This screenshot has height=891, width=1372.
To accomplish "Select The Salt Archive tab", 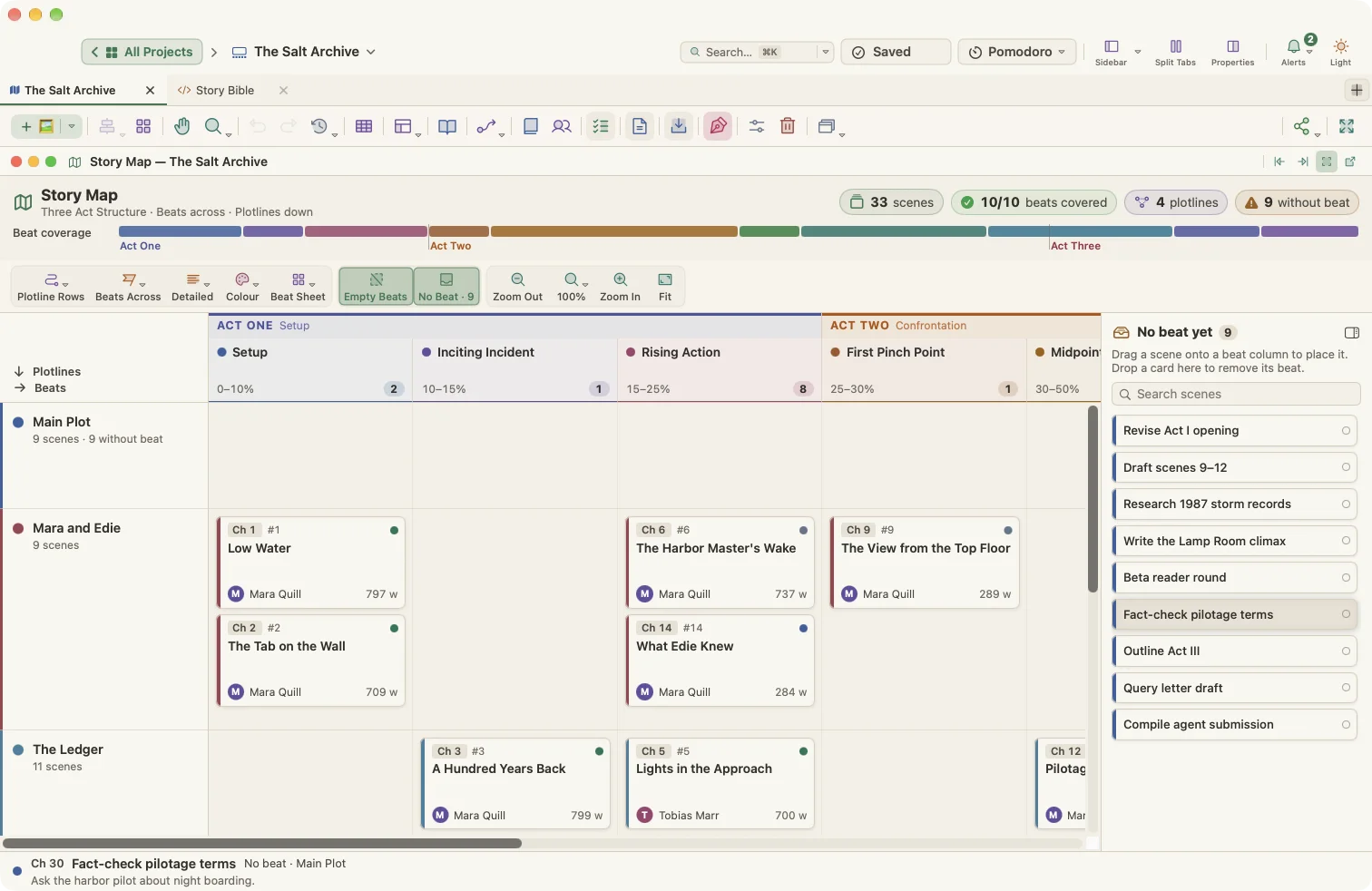I will [x=70, y=91].
